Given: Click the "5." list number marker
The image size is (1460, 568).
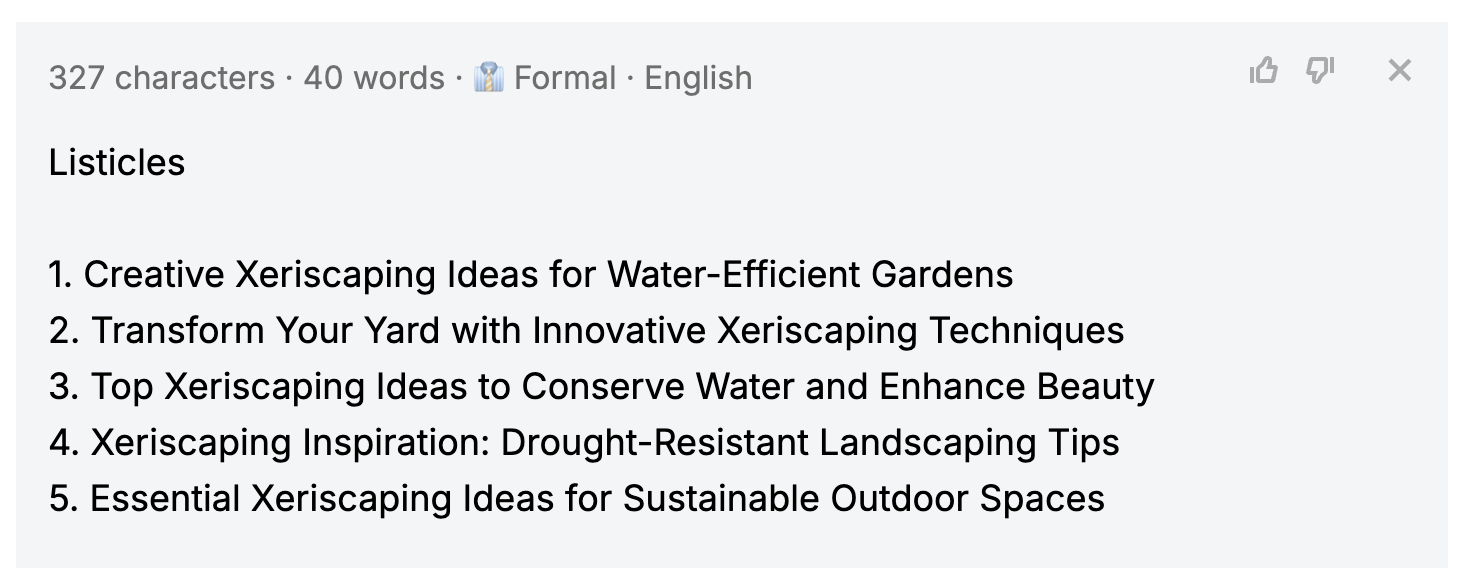Looking at the screenshot, I should 63,498.
